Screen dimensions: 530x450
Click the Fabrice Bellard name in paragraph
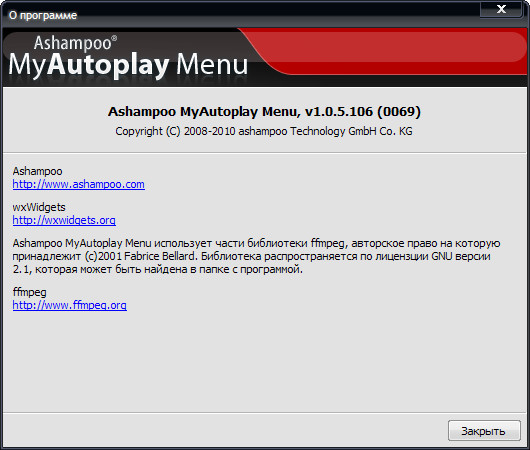point(160,256)
